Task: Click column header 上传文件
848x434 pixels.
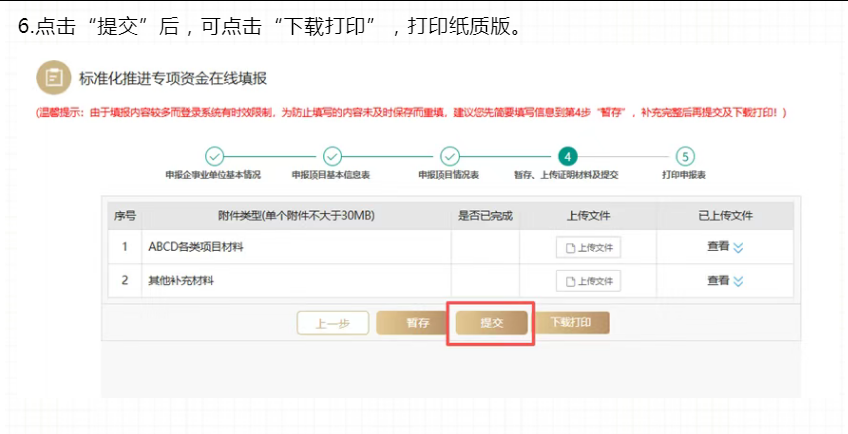Action: pyautogui.click(x=588, y=216)
